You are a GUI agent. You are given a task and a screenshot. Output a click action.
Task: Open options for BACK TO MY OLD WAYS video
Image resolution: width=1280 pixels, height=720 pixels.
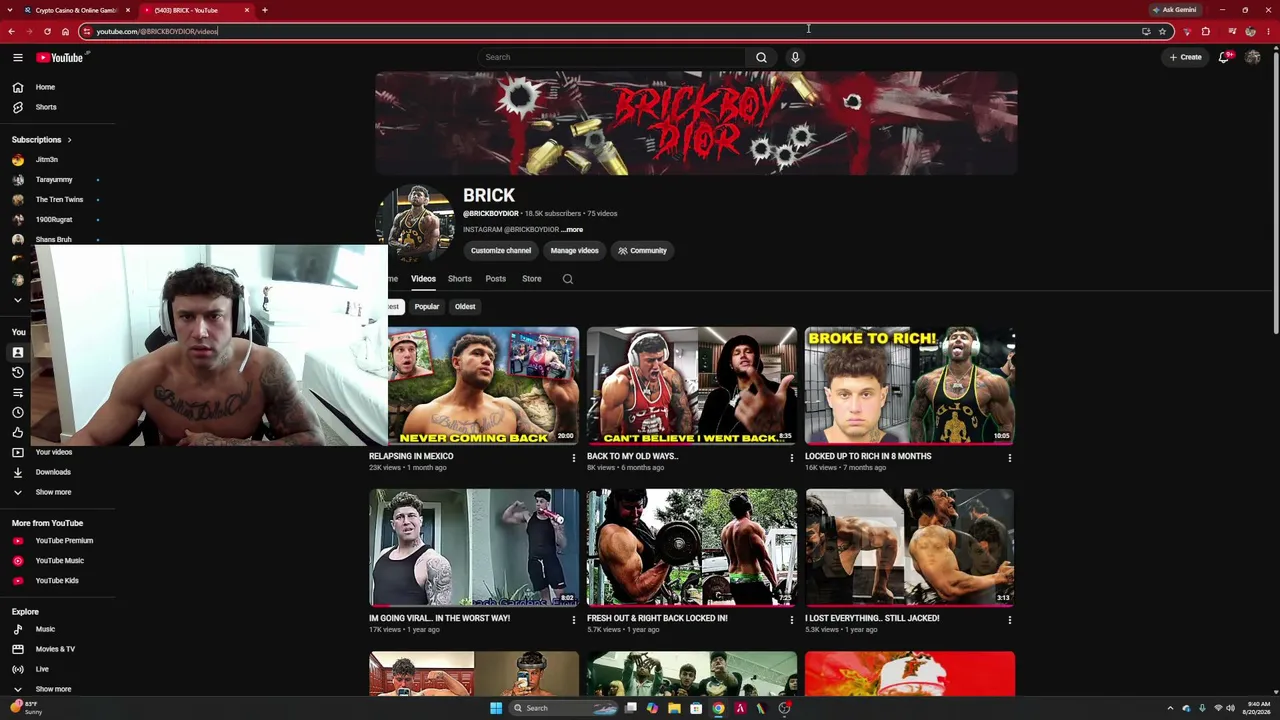tap(791, 458)
